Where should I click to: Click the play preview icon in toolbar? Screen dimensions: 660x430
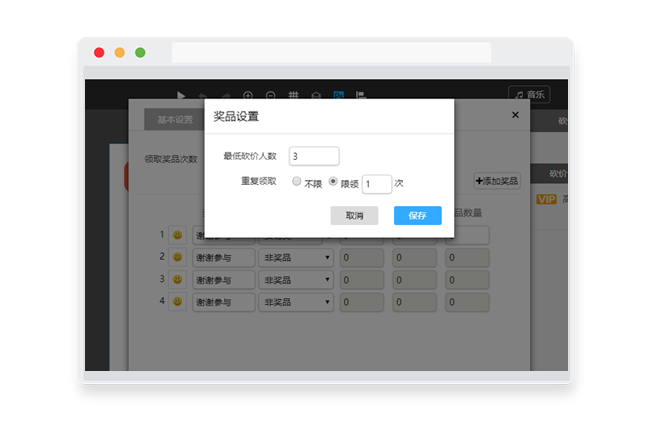181,96
